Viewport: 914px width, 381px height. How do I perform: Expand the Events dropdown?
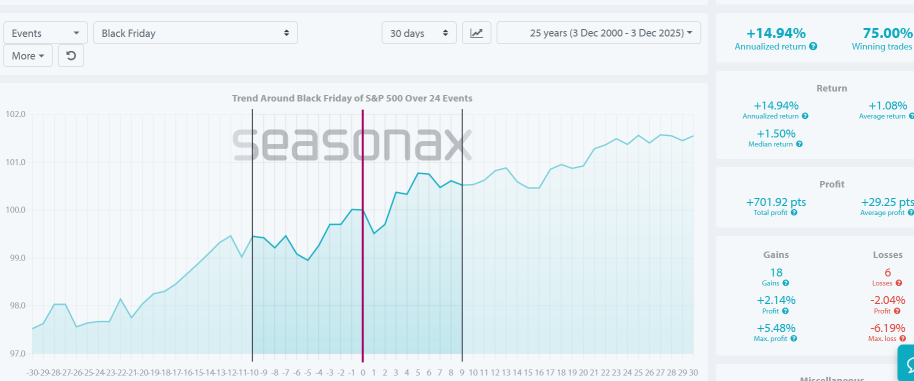45,33
